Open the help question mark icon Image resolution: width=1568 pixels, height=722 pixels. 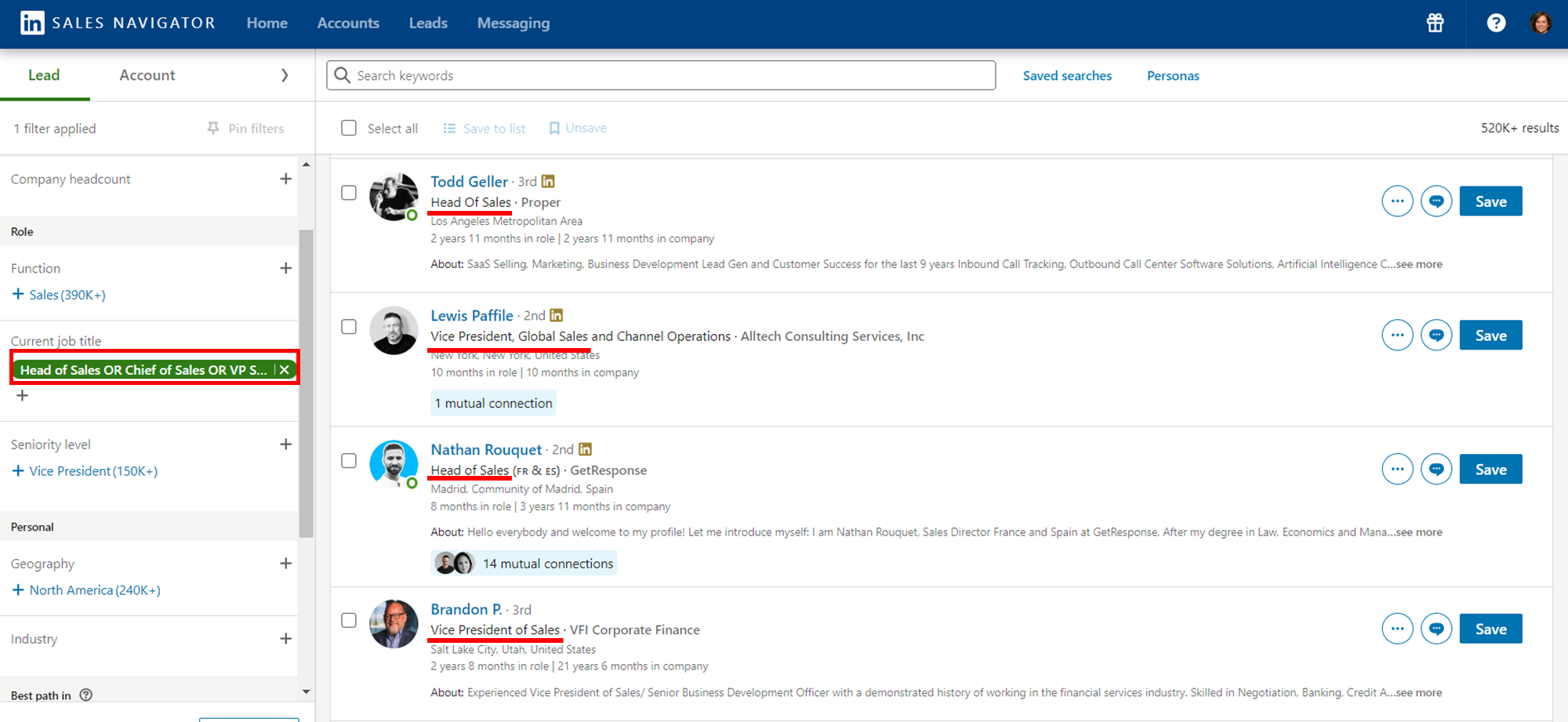pyautogui.click(x=1496, y=24)
